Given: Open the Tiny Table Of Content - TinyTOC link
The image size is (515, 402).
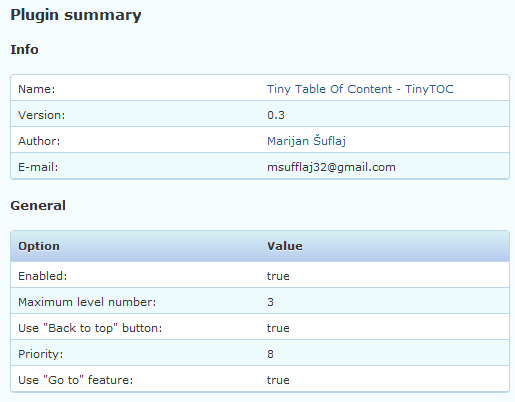Looking at the screenshot, I should [x=360, y=89].
